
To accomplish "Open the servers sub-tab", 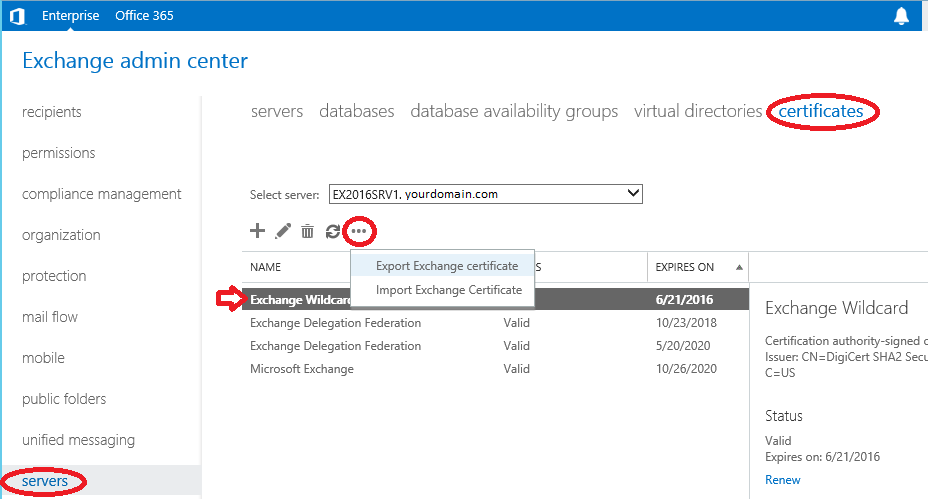I will coord(276,111).
